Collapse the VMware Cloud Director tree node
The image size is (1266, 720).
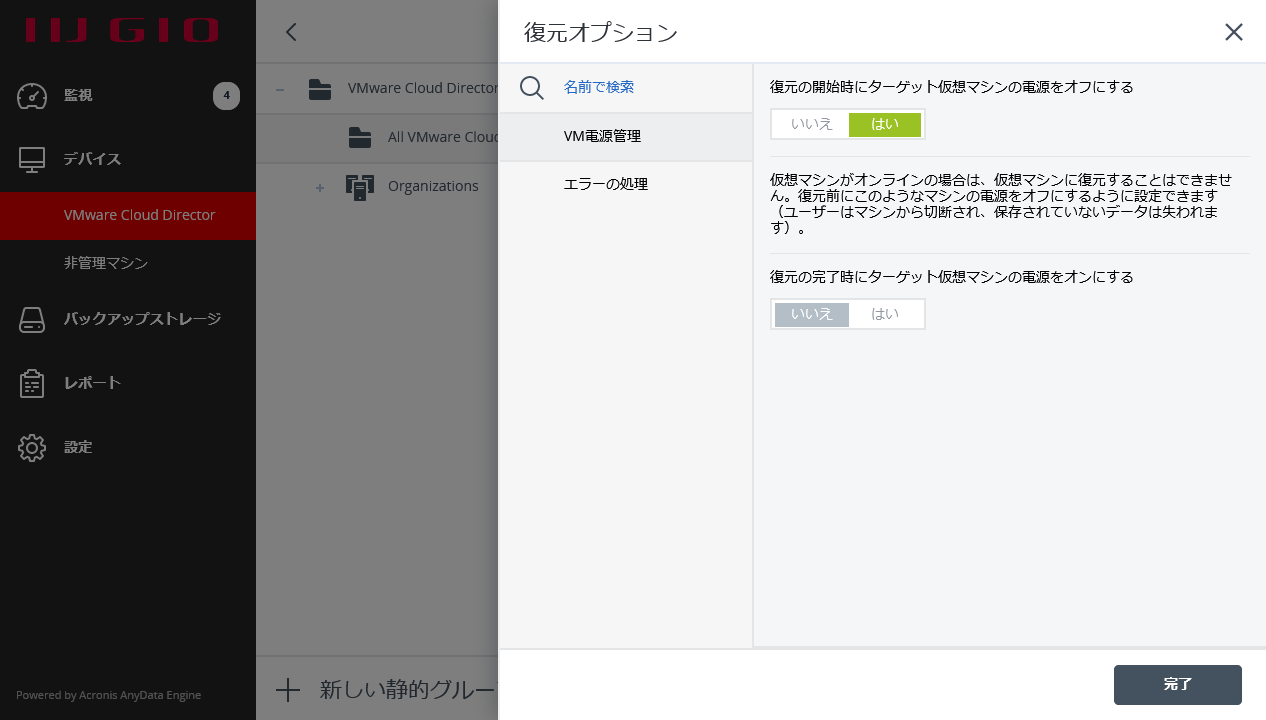coord(280,89)
